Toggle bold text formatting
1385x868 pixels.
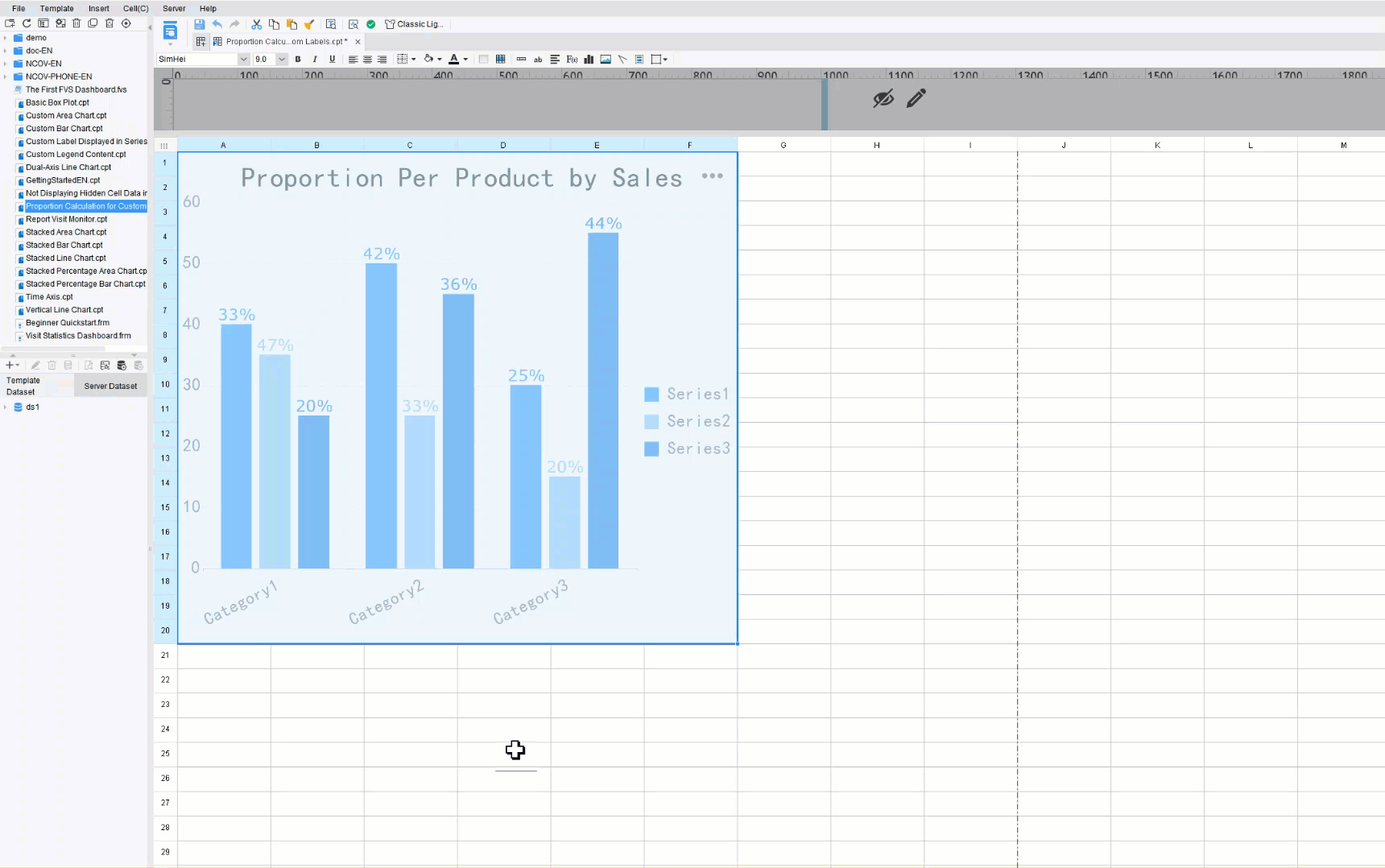[x=298, y=59]
